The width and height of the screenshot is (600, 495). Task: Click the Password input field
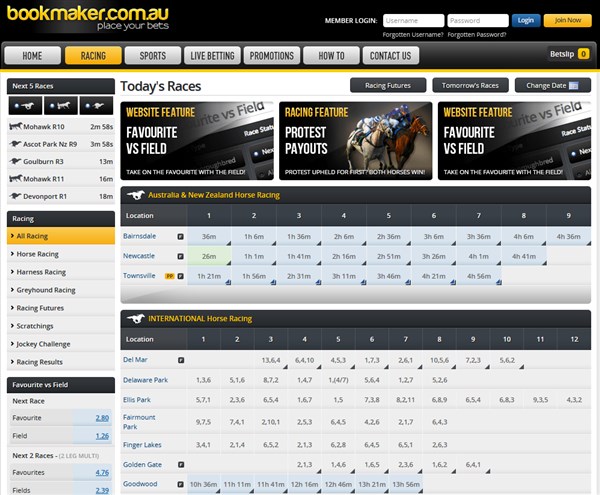click(478, 21)
